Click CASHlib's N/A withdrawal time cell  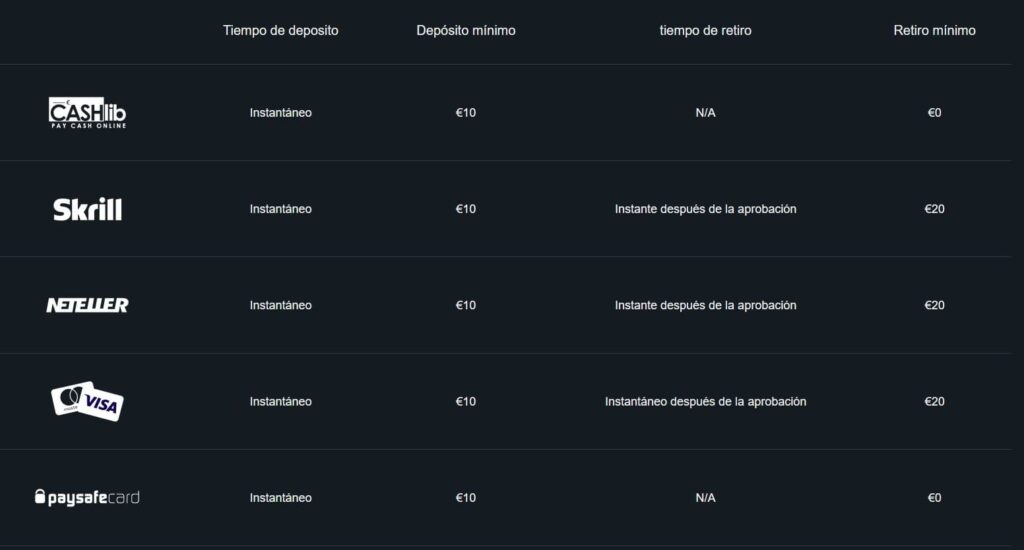click(x=705, y=113)
